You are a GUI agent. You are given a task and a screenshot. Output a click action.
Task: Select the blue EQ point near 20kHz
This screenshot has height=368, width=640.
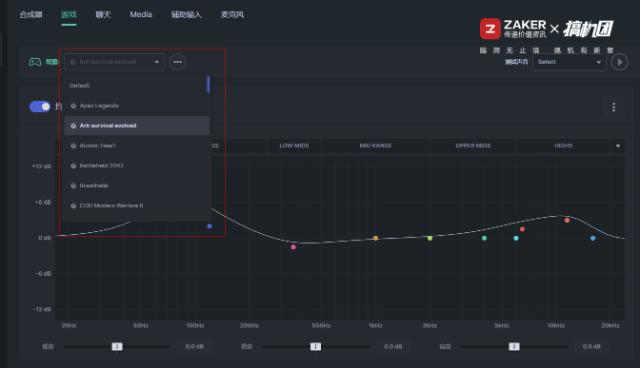point(593,238)
